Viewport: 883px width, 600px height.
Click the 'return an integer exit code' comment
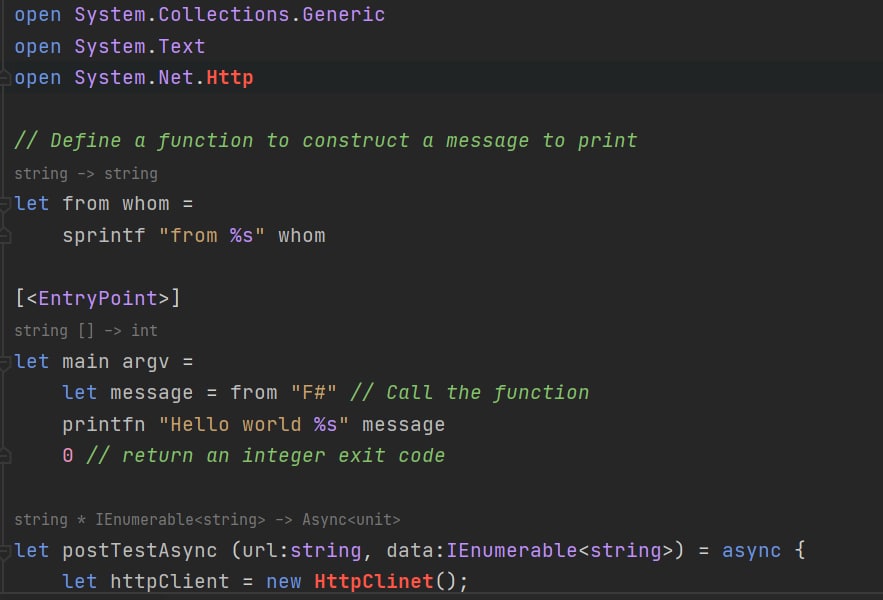[x=283, y=455]
